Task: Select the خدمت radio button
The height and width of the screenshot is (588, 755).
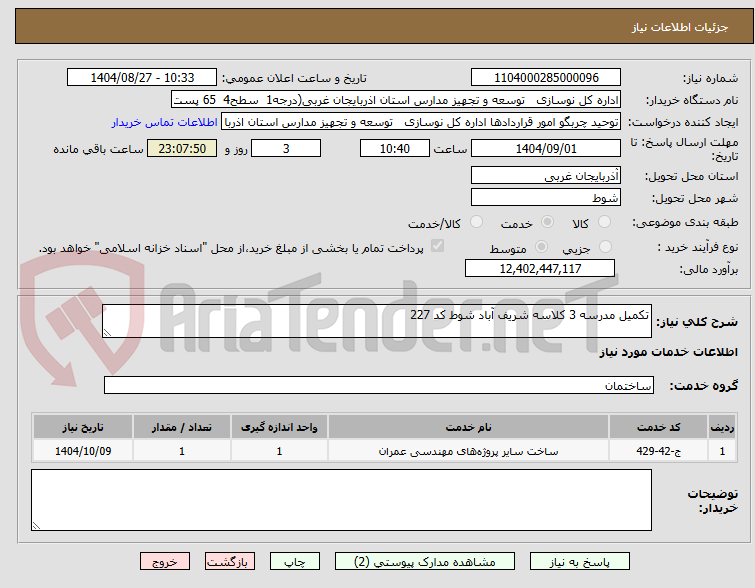Action: [x=547, y=222]
